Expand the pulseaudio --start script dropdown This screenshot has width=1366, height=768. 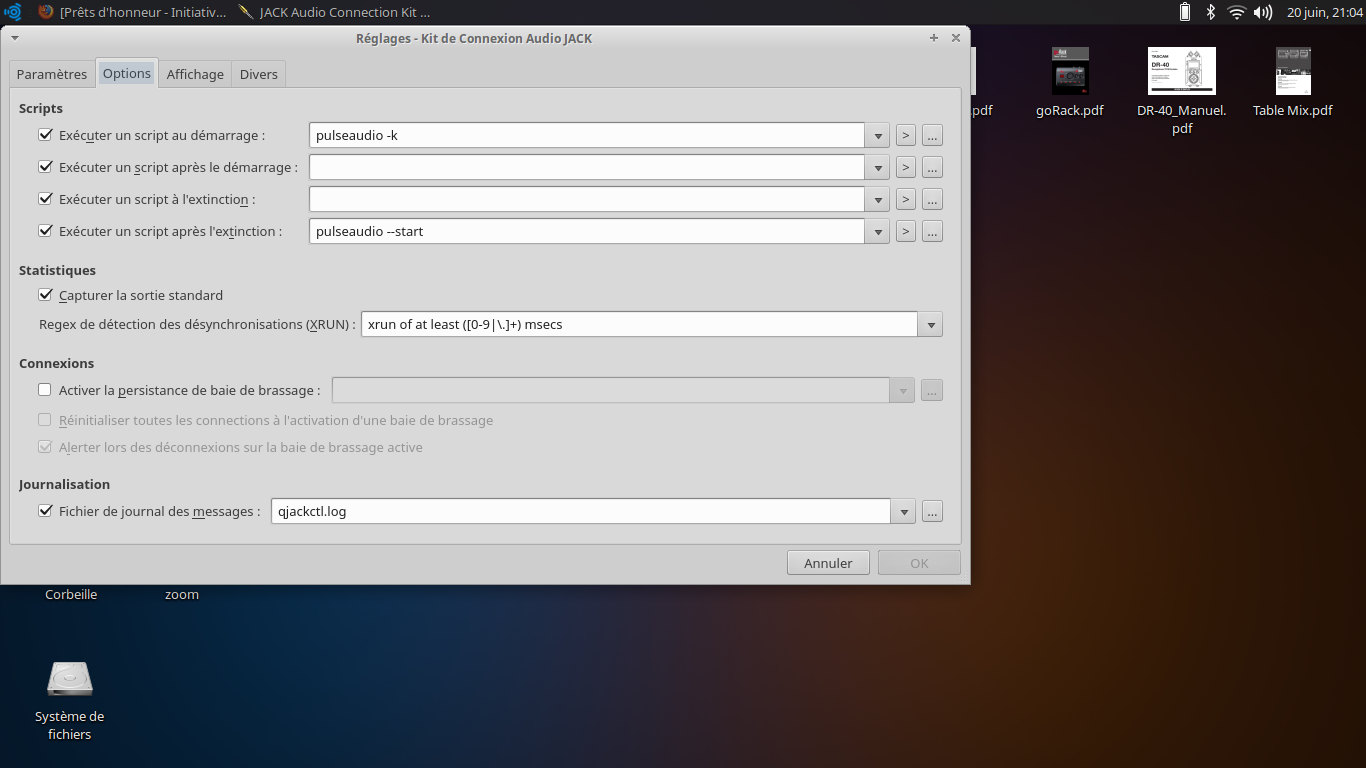point(877,231)
